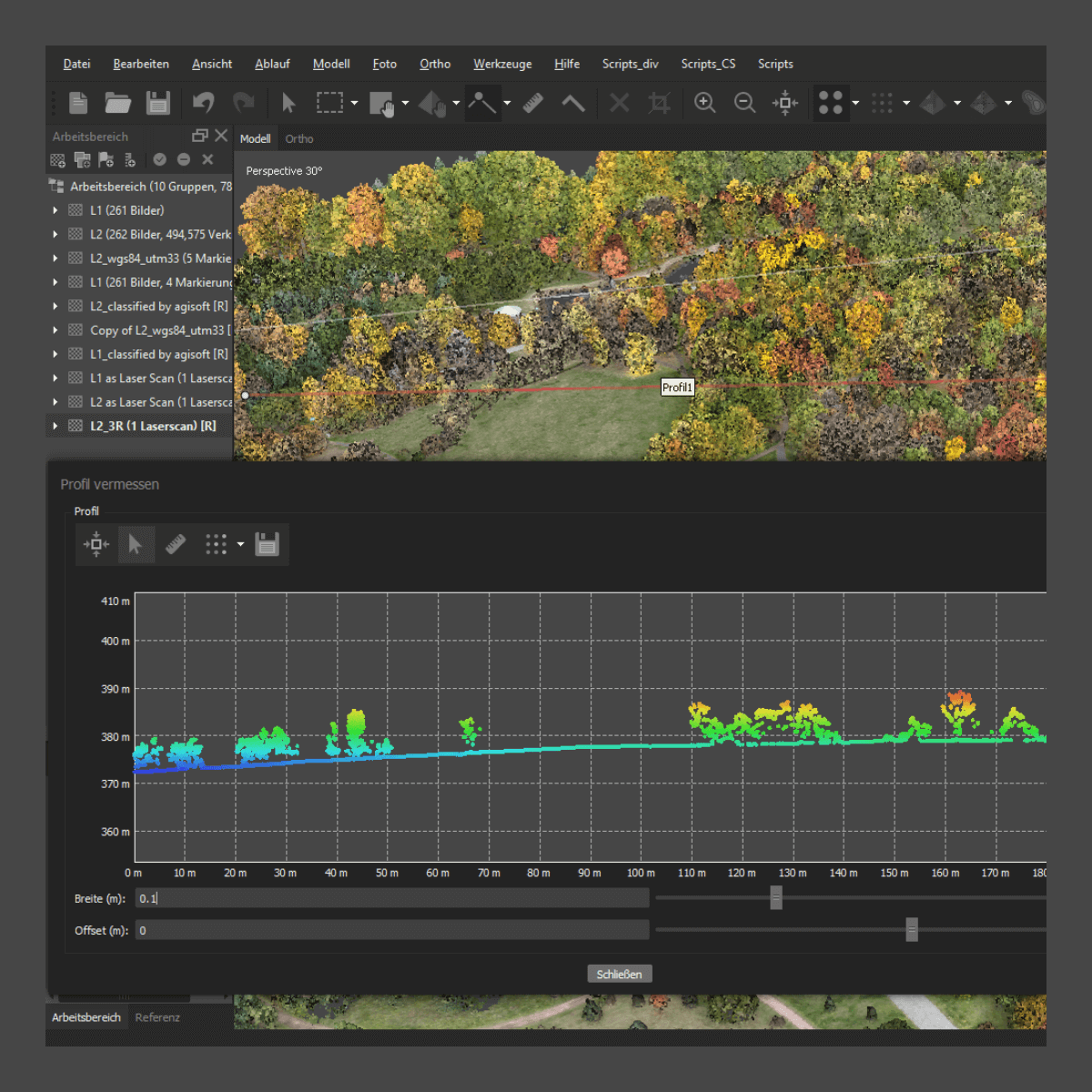Save the profile using the floppy disk icon
The image size is (1092, 1092).
coord(267,545)
